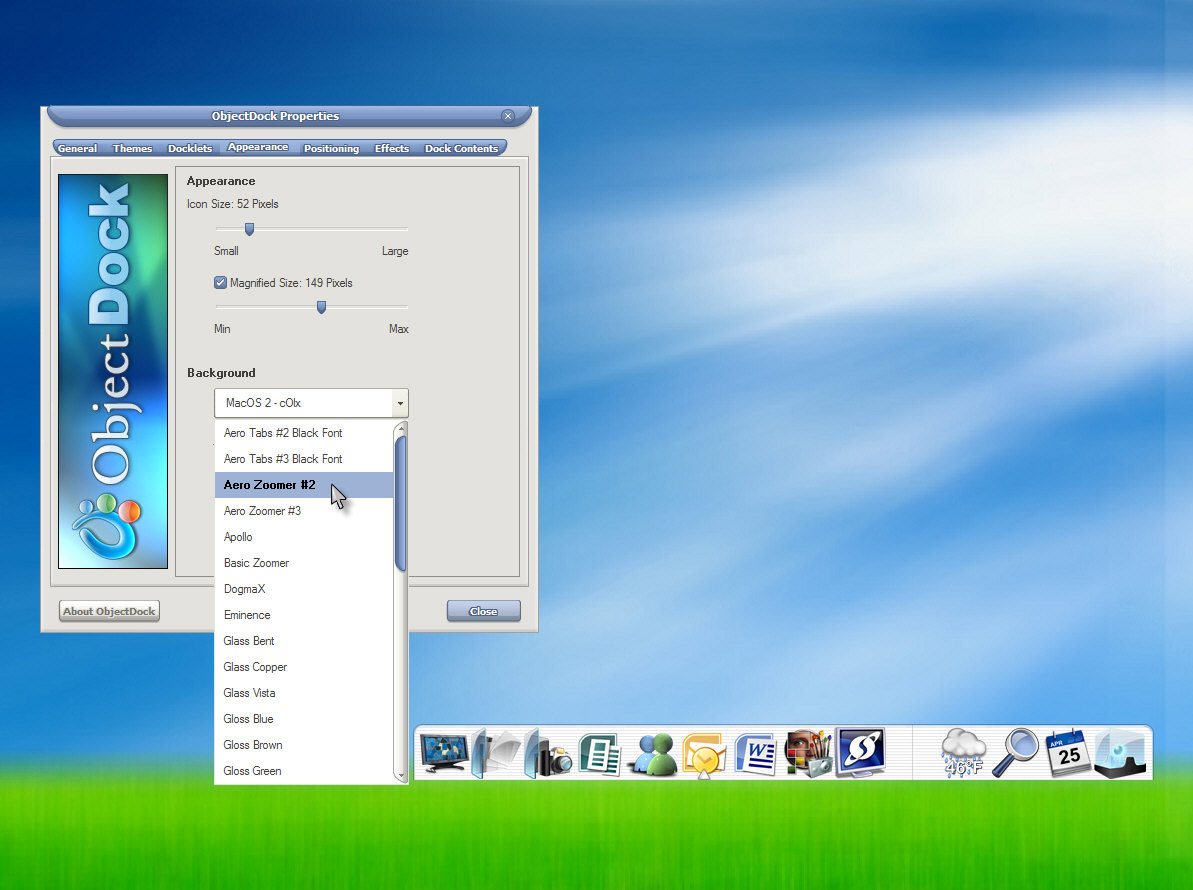The image size is (1193, 890).
Task: Switch to the Positioning tab
Action: coord(332,148)
